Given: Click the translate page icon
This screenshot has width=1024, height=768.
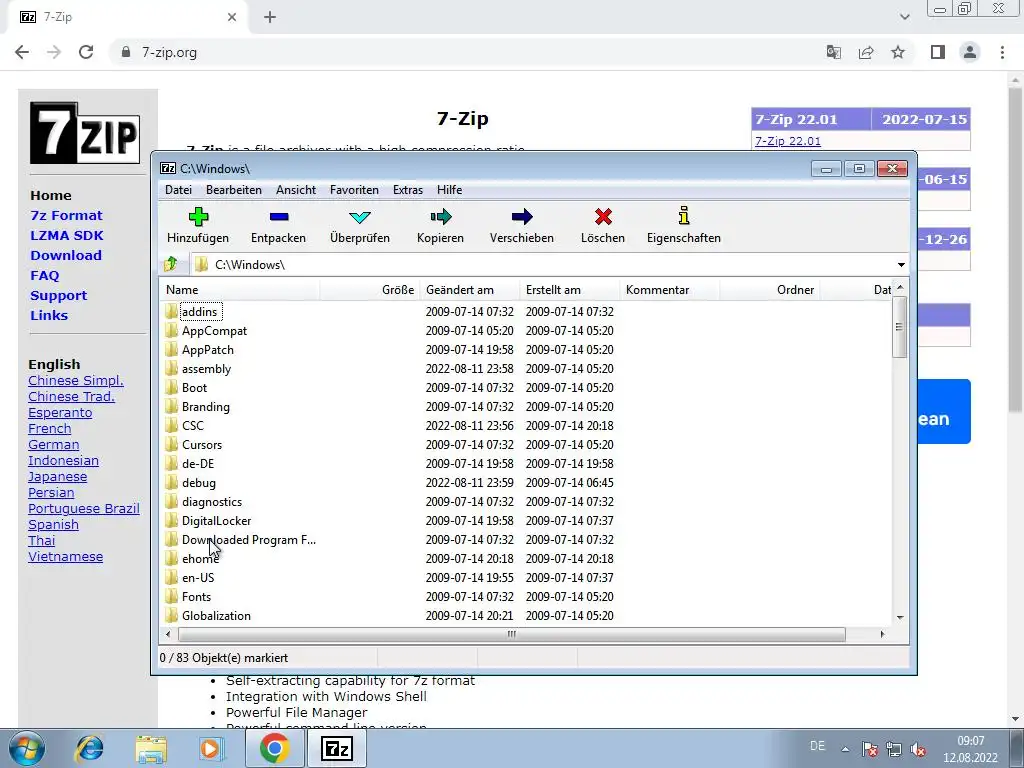Looking at the screenshot, I should tap(834, 52).
